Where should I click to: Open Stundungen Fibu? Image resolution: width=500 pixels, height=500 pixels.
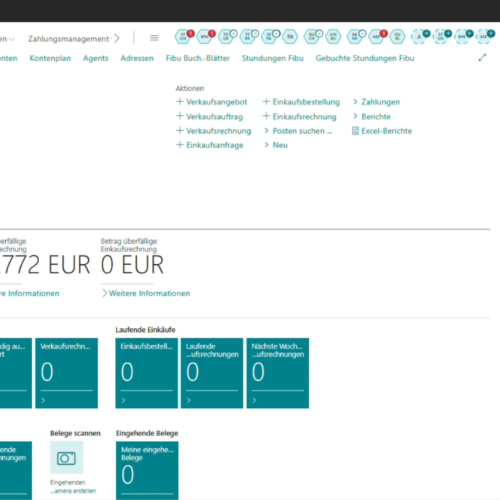coord(273,58)
